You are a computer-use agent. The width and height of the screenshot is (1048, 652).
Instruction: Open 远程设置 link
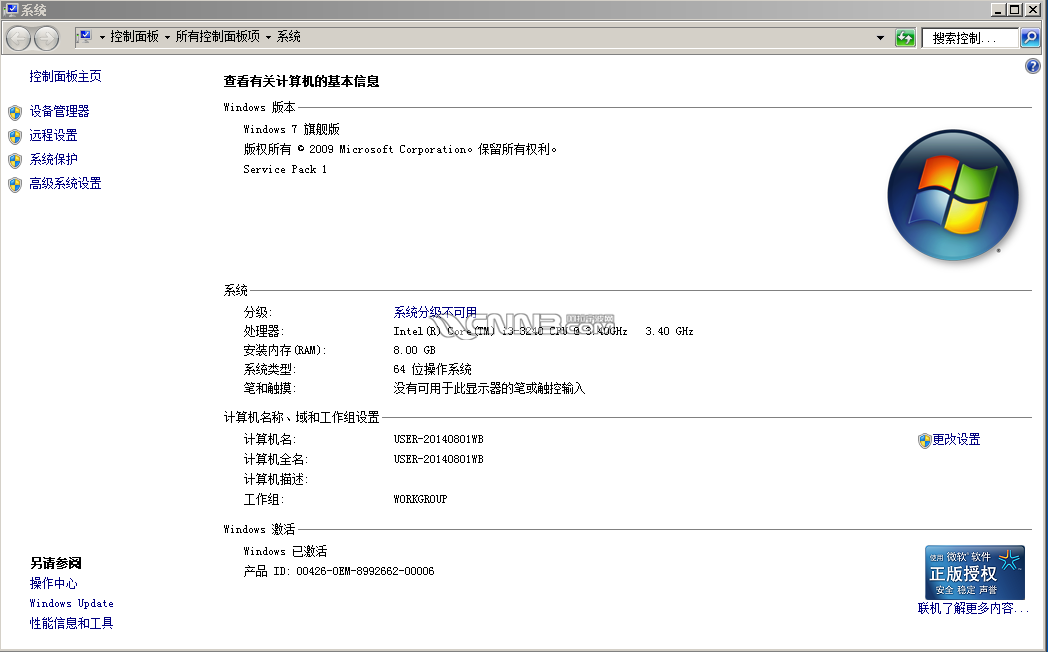pyautogui.click(x=53, y=135)
